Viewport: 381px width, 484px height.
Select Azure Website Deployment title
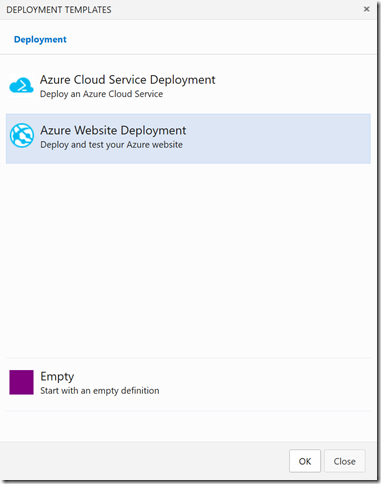click(113, 130)
